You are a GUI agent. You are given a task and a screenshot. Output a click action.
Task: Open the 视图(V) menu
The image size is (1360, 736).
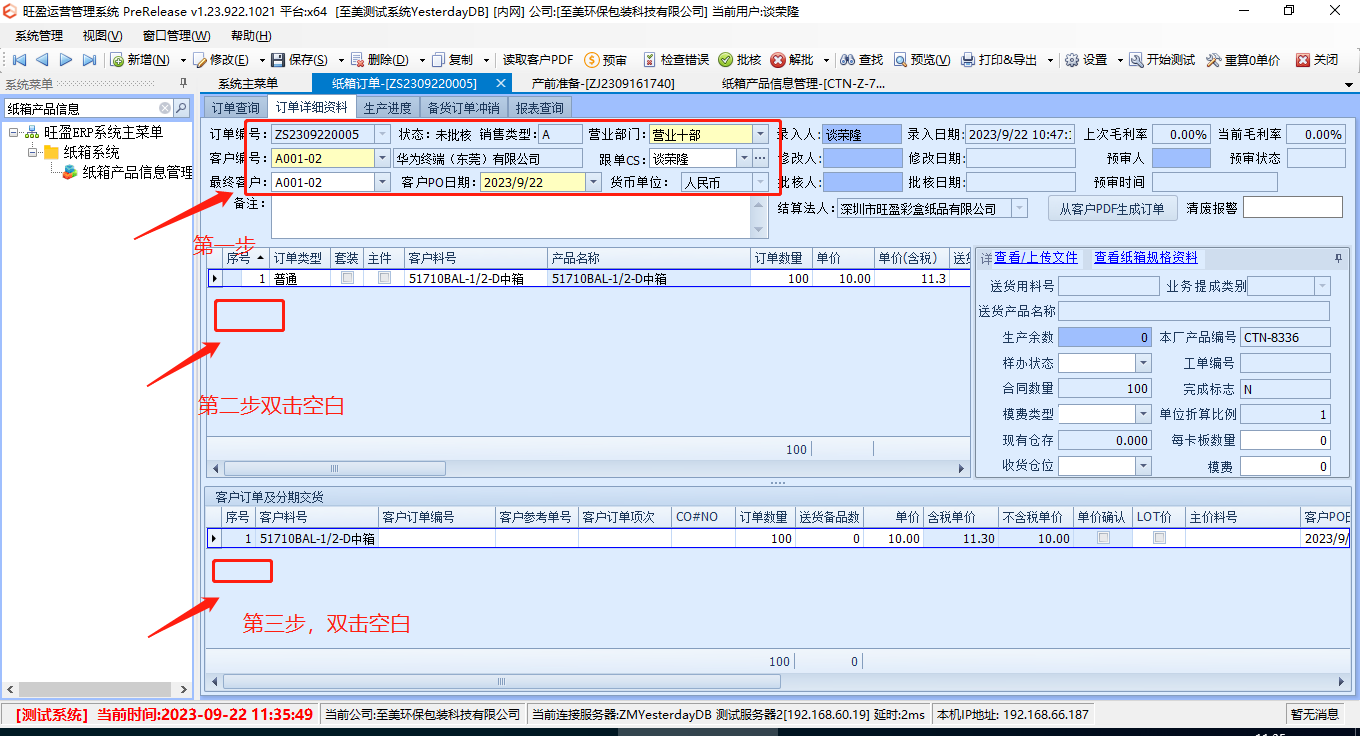click(x=103, y=35)
